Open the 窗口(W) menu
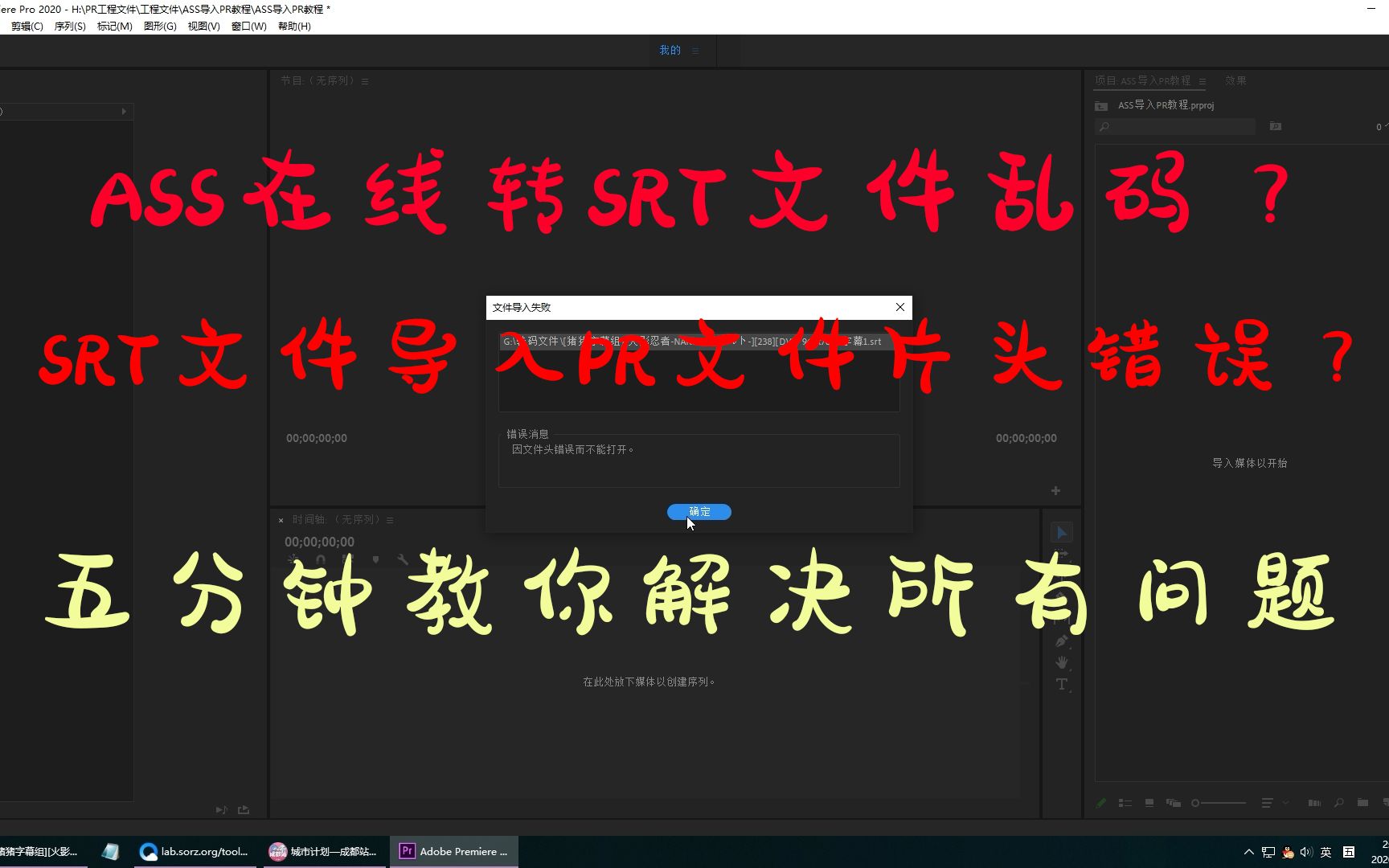This screenshot has width=1389, height=868. (x=248, y=27)
